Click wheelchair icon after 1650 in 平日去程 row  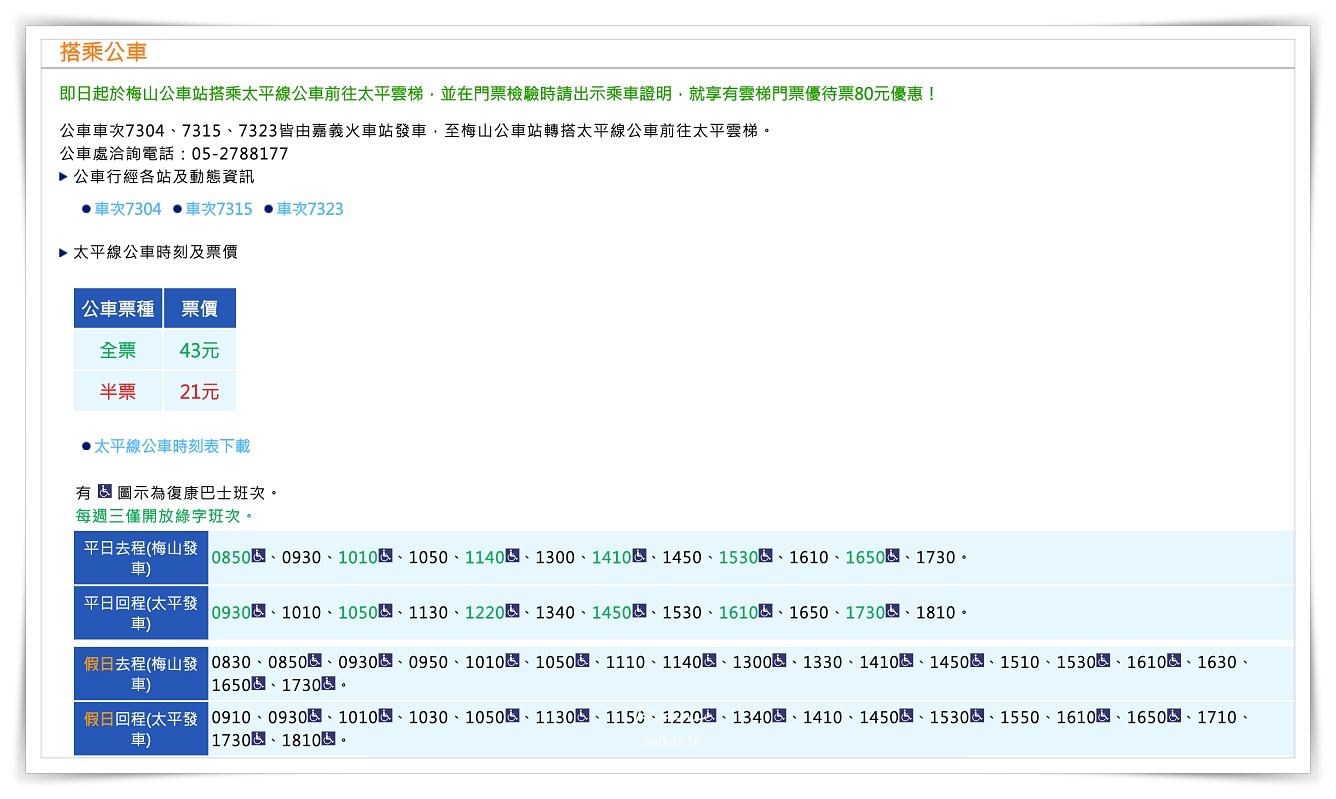893,556
